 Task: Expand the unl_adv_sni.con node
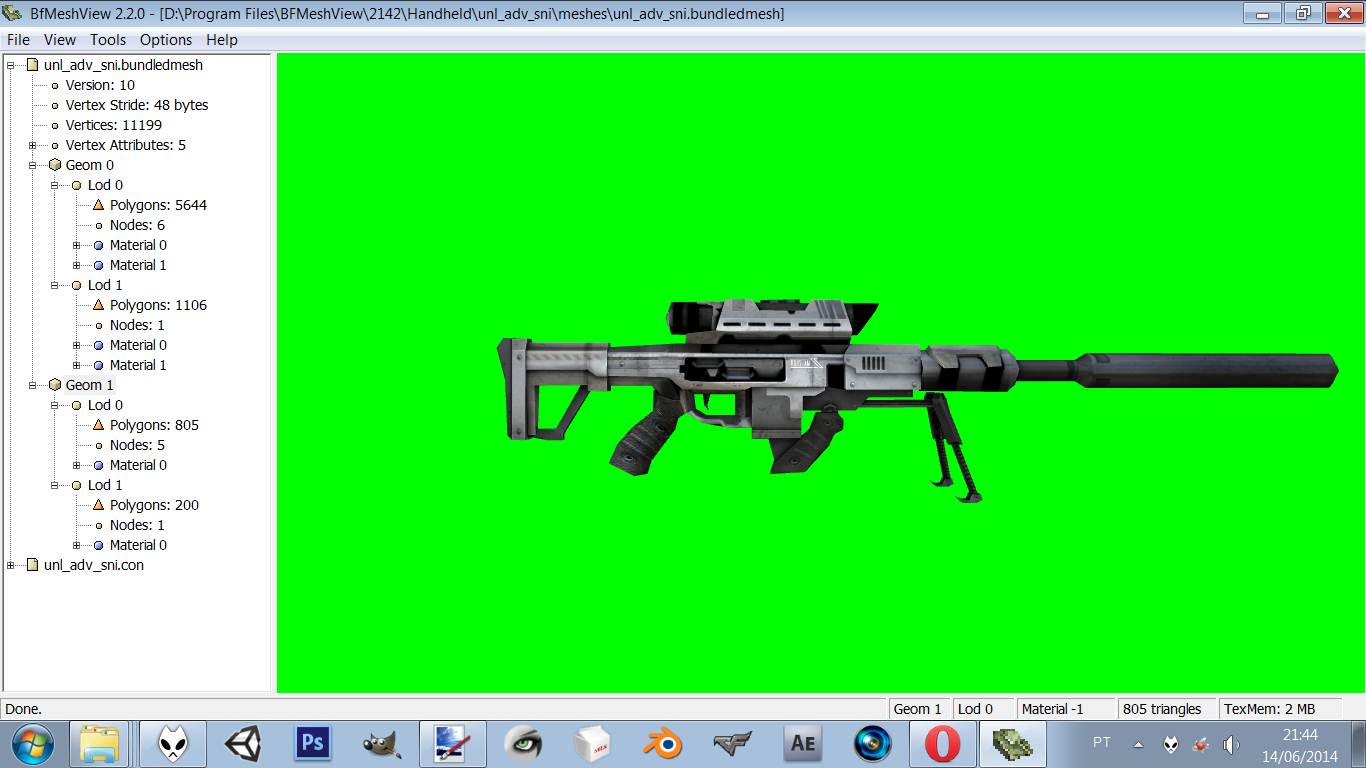[x=12, y=565]
